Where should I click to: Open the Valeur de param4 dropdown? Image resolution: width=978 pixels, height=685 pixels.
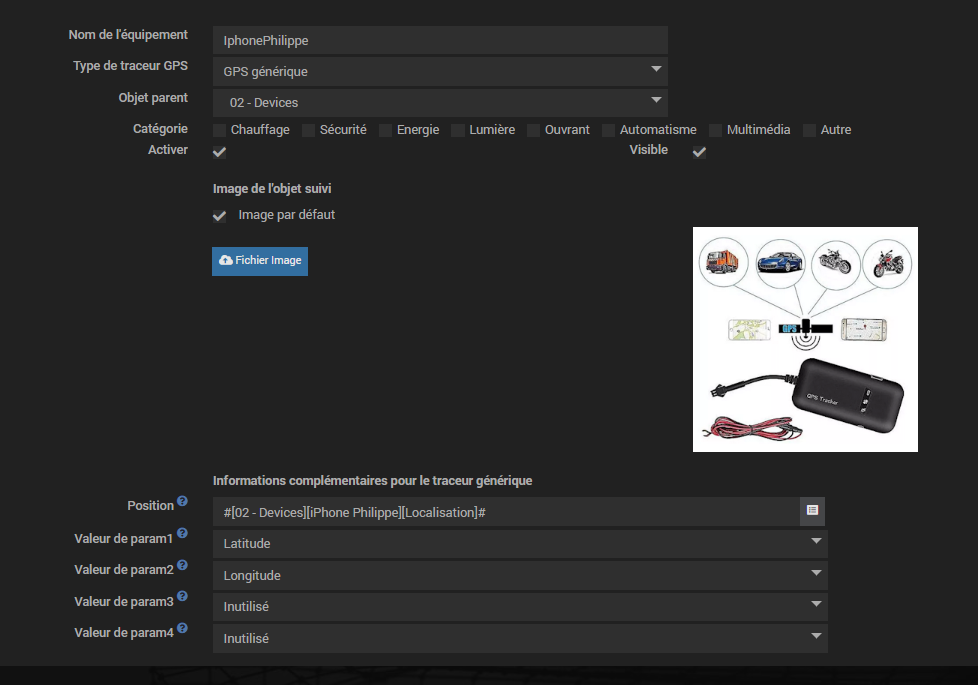[x=520, y=638]
